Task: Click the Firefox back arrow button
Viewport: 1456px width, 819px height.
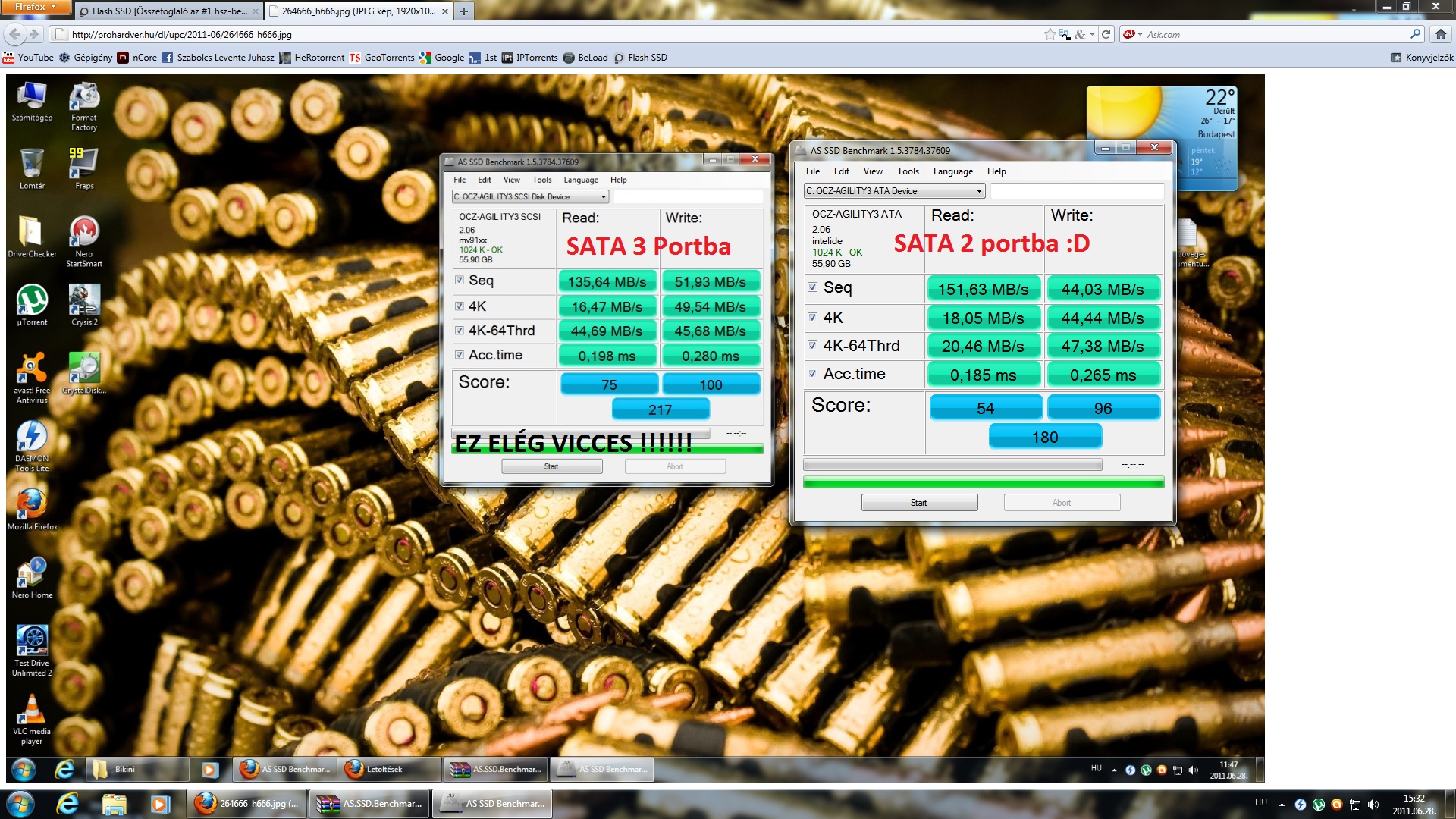Action: pyautogui.click(x=15, y=34)
